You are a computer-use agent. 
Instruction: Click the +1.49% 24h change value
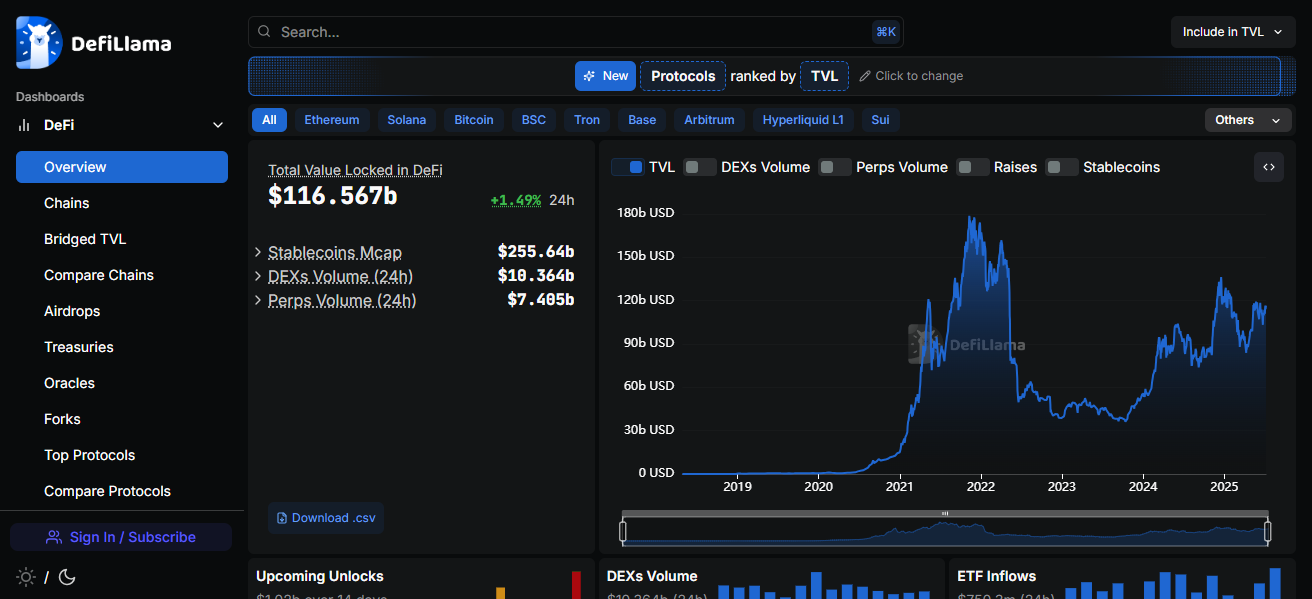point(516,200)
